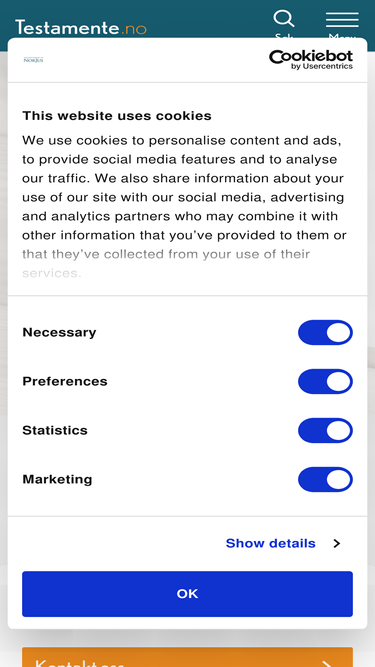Open the search magnifier icon

pyautogui.click(x=284, y=19)
